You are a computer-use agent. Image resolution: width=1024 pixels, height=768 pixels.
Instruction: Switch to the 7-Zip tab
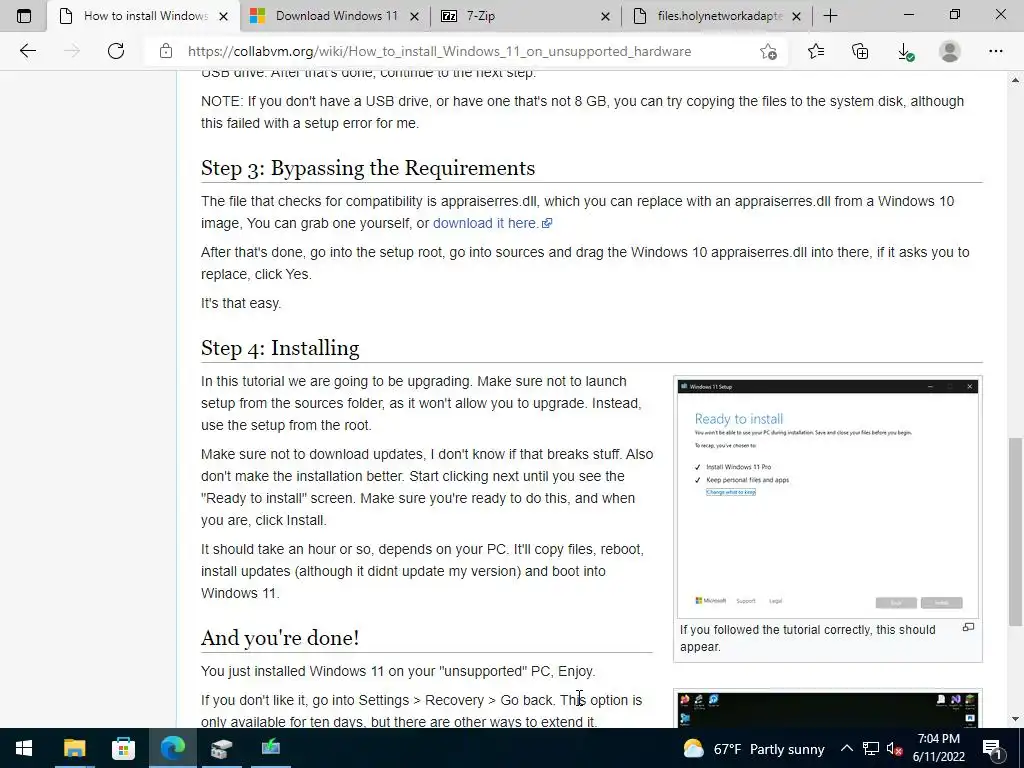[526, 16]
